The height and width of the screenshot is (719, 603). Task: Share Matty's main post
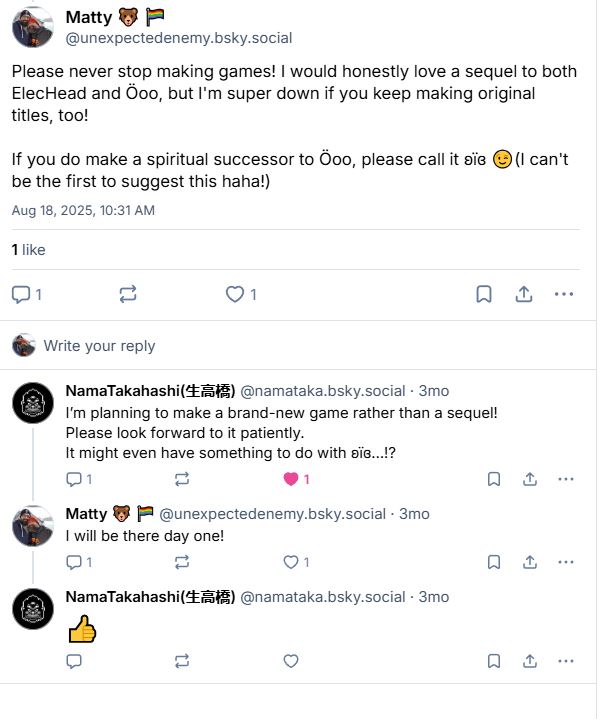click(523, 294)
